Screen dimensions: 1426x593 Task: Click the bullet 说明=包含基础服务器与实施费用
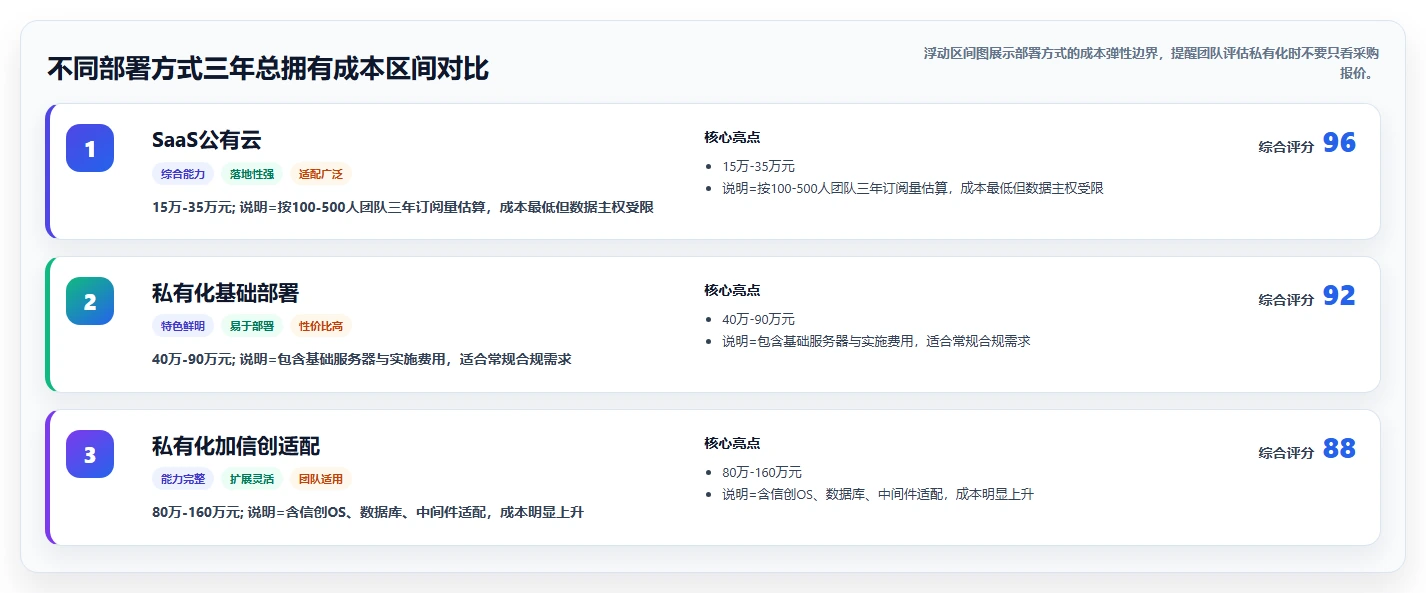(x=876, y=341)
